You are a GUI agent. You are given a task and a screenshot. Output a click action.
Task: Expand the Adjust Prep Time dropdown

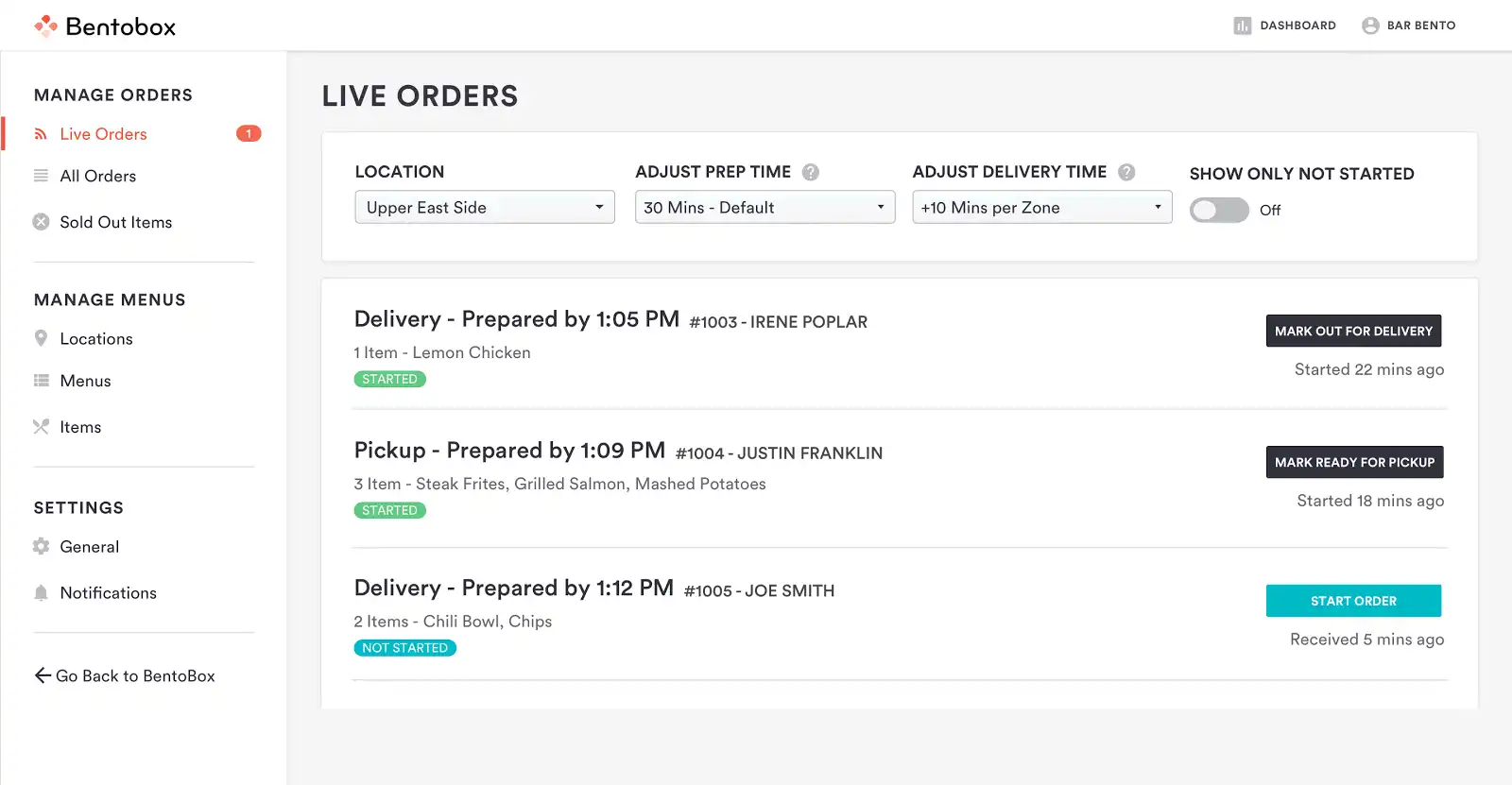(x=764, y=207)
